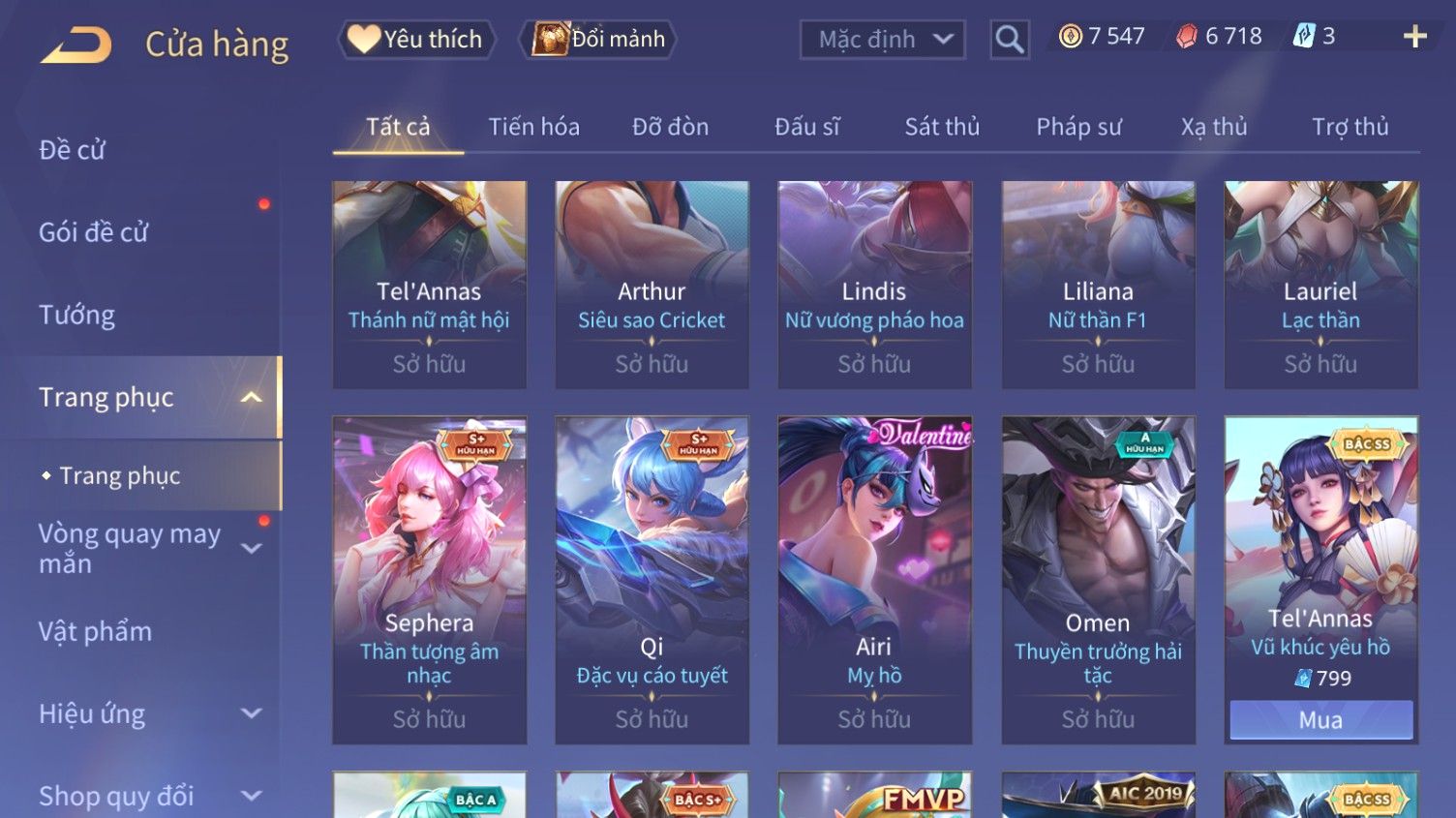
Task: Click the back arrow icon
Action: 76,45
